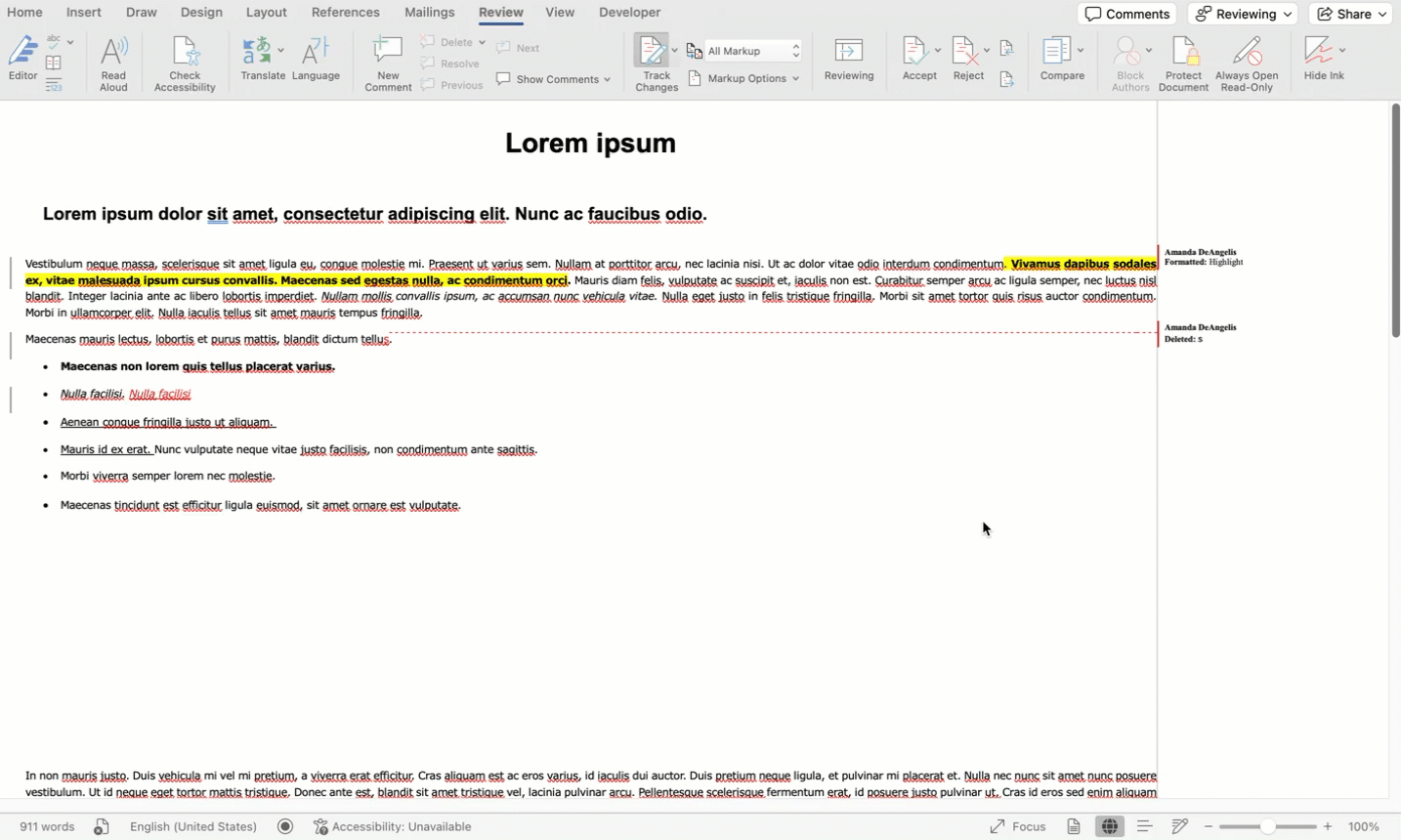
Task: Expand the Translate dropdown arrow
Action: click(280, 50)
